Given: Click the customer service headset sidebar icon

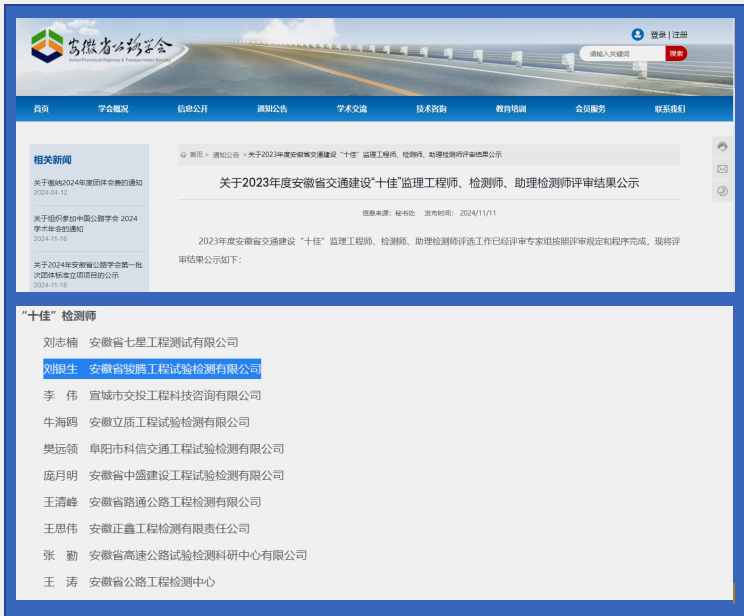Looking at the screenshot, I should [722, 147].
